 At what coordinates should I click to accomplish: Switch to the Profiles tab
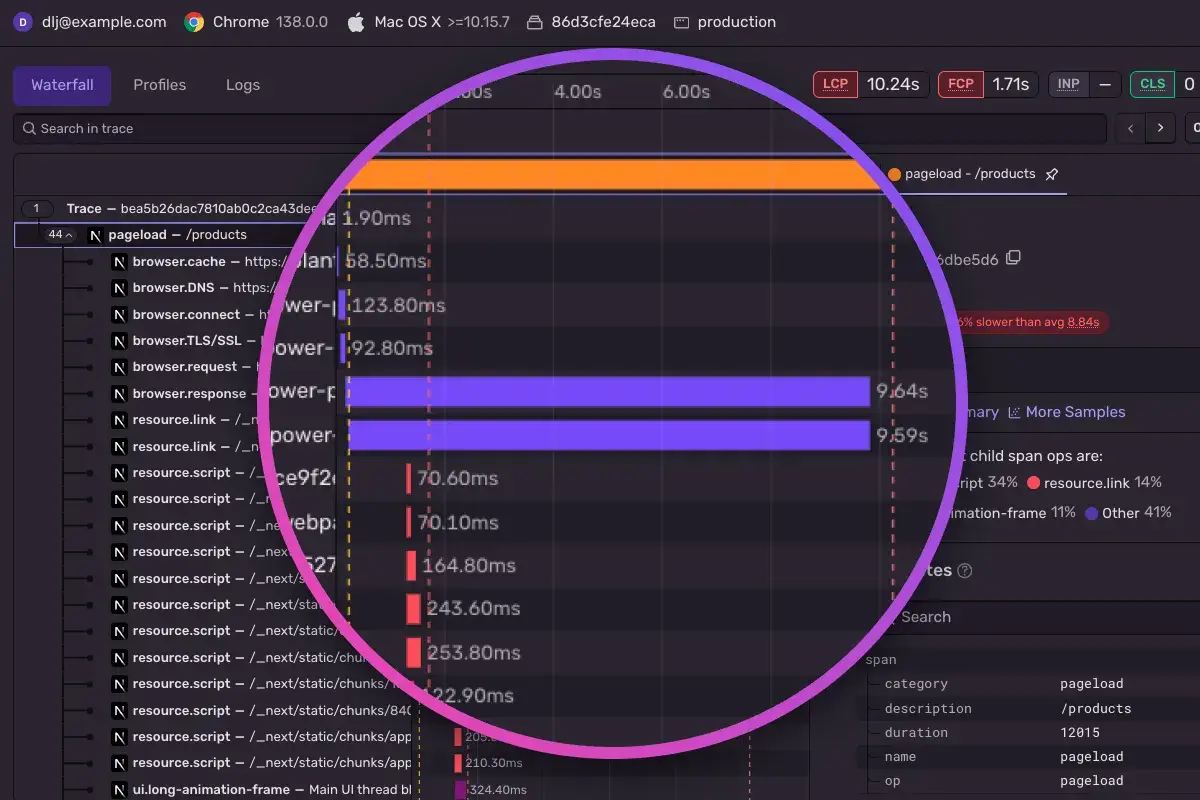point(160,85)
